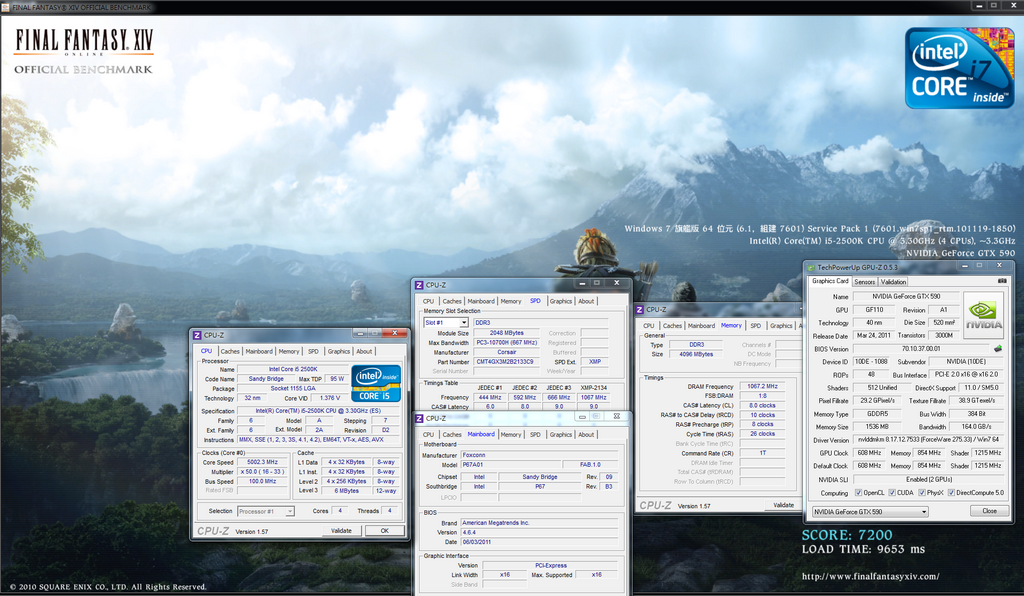Open Caches tab in CPU-Z Memory window
The width and height of the screenshot is (1024, 596).
[672, 326]
